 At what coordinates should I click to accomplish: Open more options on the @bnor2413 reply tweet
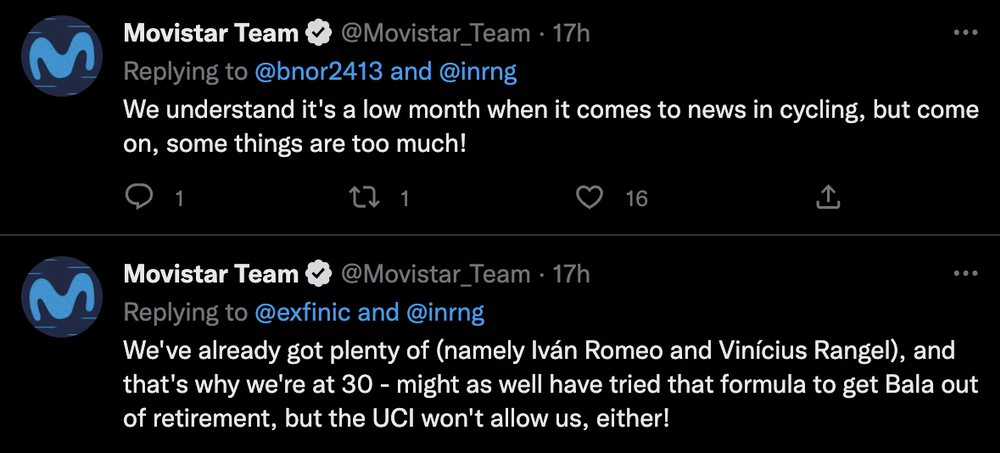(965, 33)
